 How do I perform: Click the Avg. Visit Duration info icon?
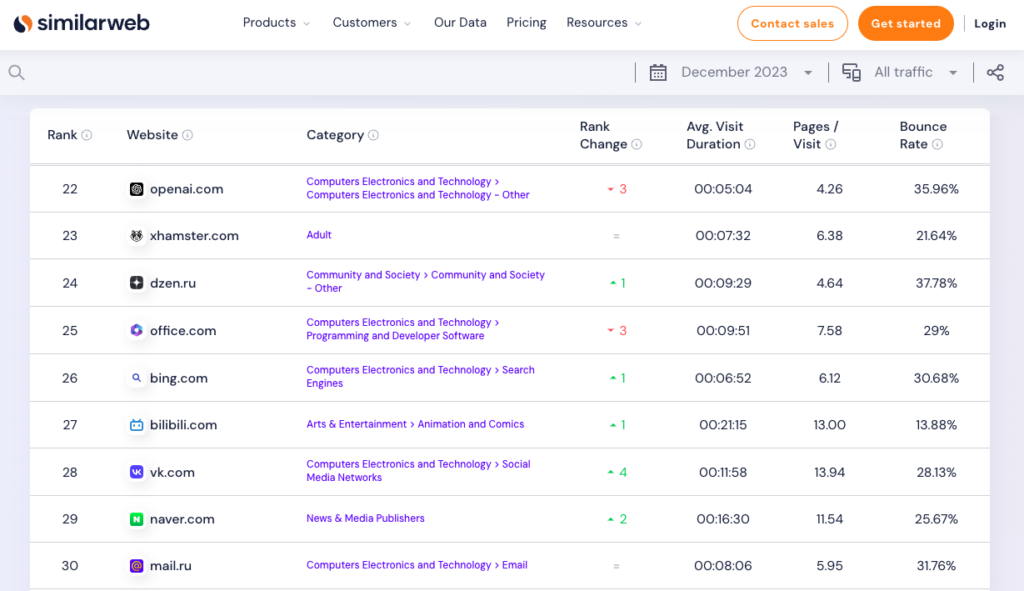point(750,144)
